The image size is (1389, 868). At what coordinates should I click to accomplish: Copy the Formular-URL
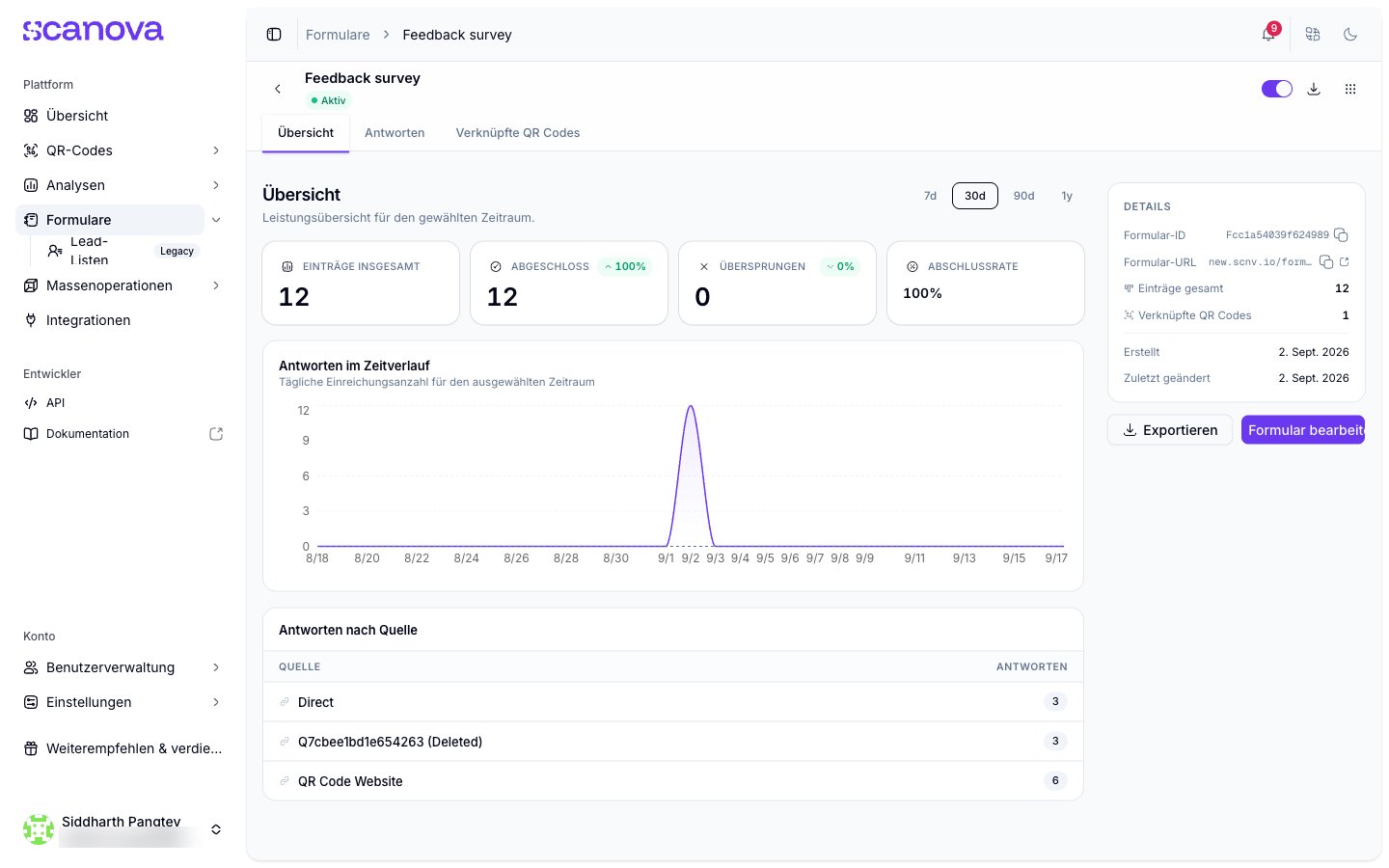click(x=1326, y=262)
